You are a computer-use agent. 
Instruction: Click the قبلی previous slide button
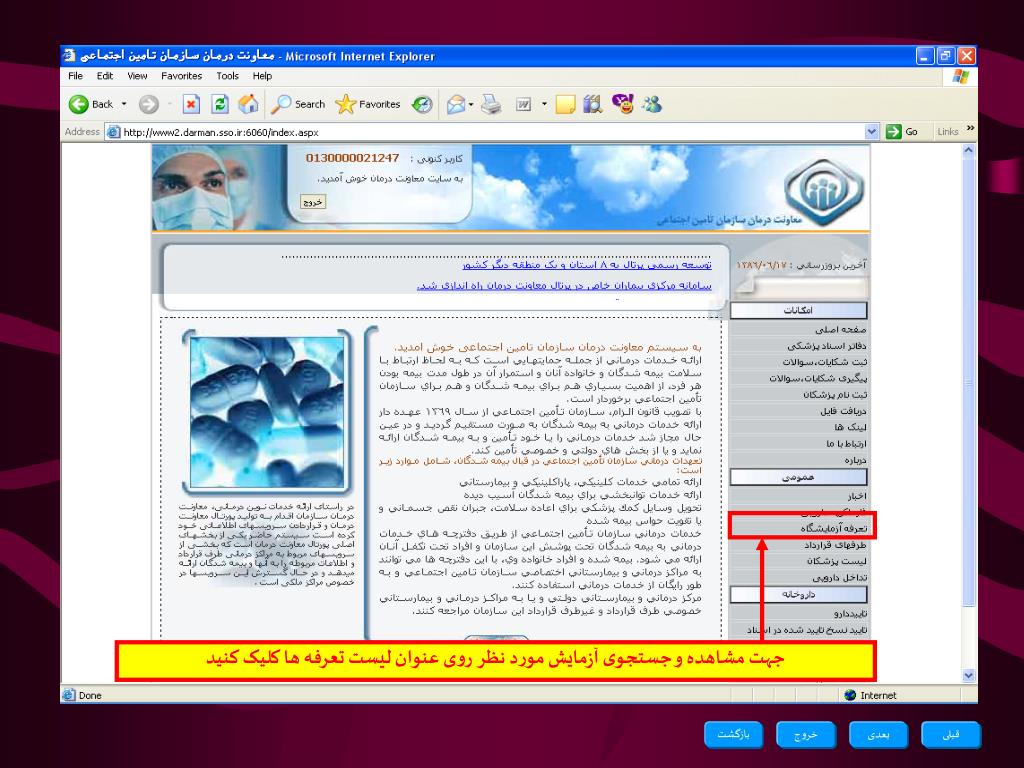tap(951, 734)
